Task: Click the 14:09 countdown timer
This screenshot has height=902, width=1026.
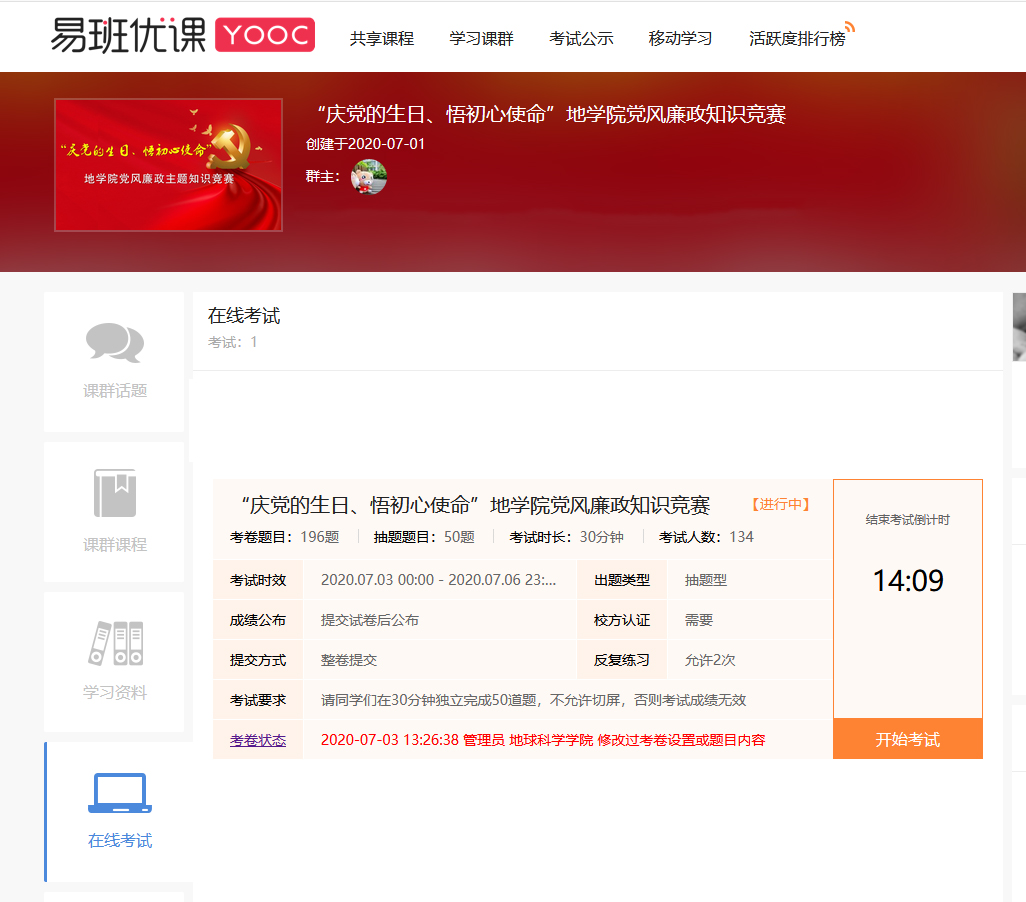Action: coord(907,581)
